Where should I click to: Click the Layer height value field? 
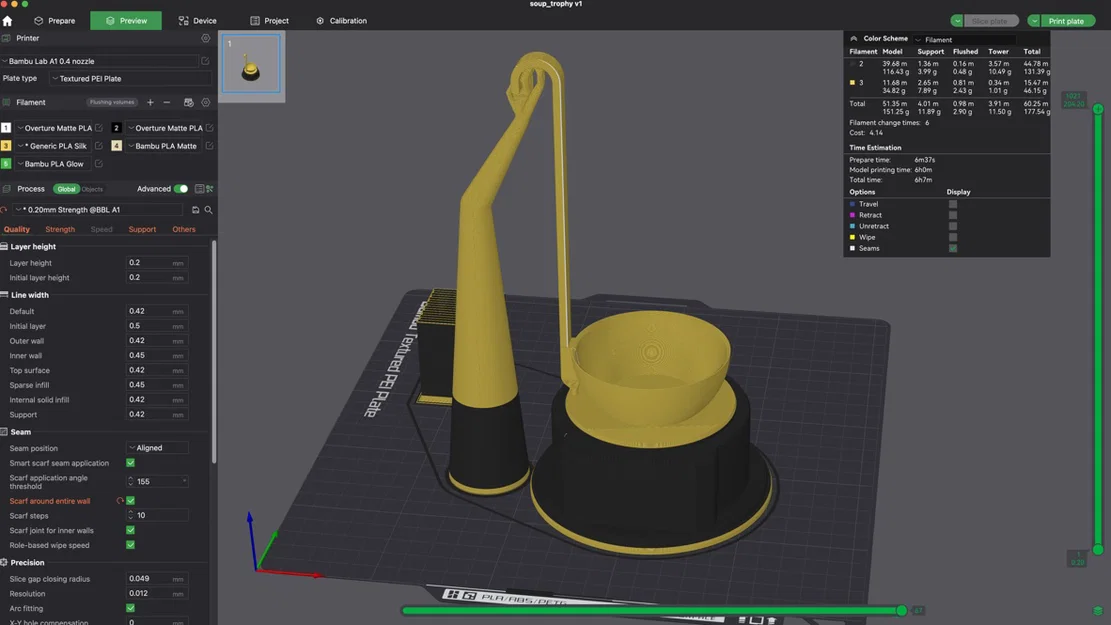[x=157, y=263]
